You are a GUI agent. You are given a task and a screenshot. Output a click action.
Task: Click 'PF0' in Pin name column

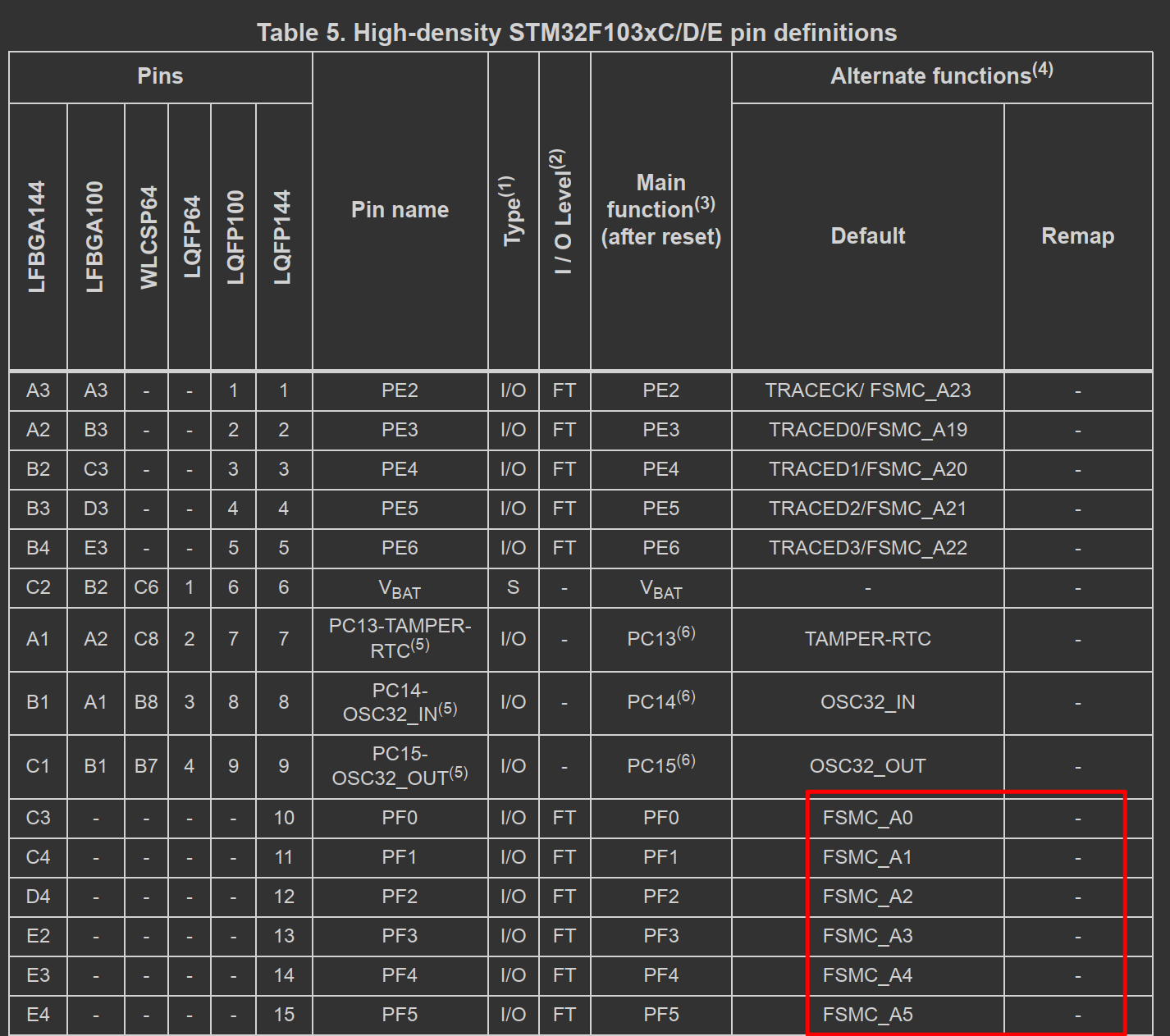[x=400, y=818]
